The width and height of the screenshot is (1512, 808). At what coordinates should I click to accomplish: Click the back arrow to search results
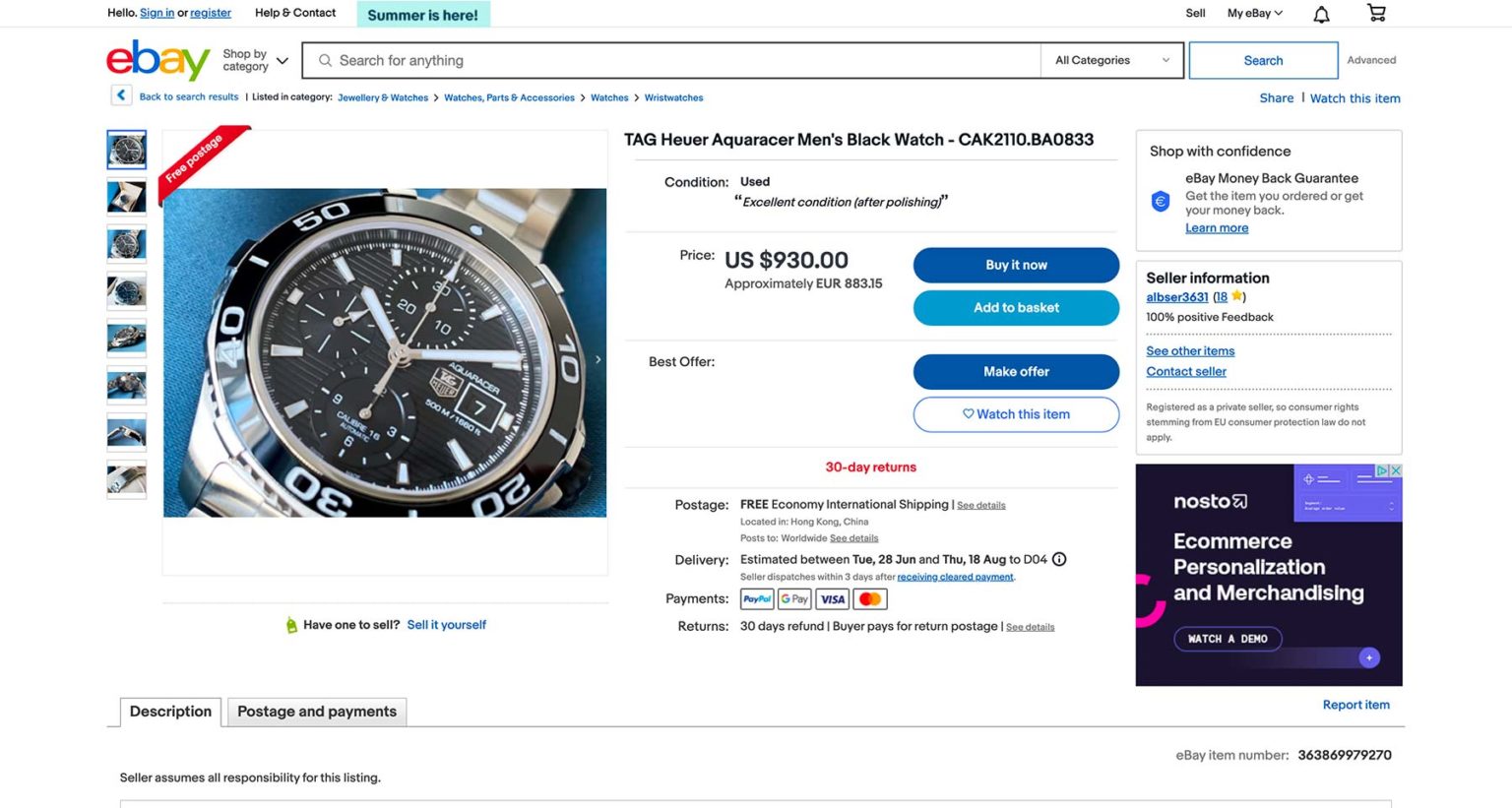[x=120, y=94]
